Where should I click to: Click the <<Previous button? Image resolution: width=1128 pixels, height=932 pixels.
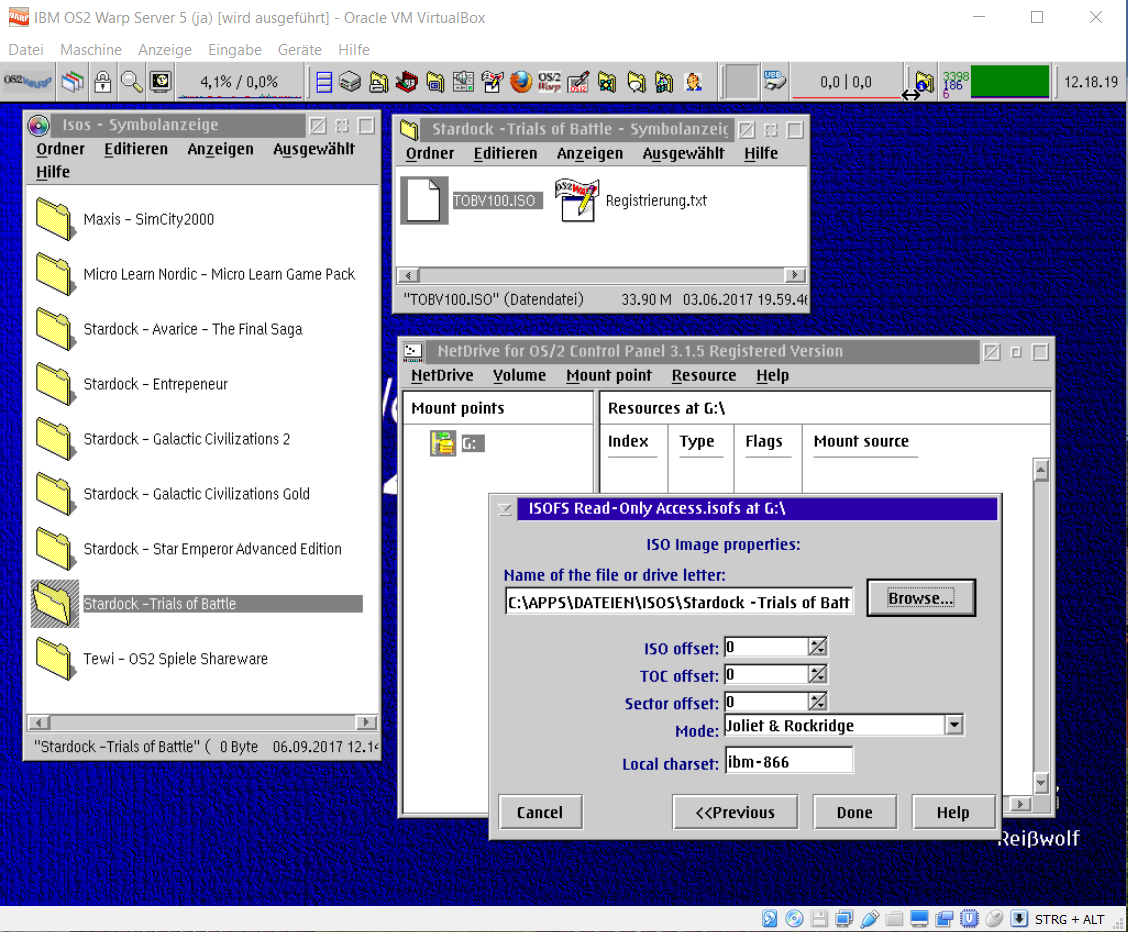click(x=734, y=812)
